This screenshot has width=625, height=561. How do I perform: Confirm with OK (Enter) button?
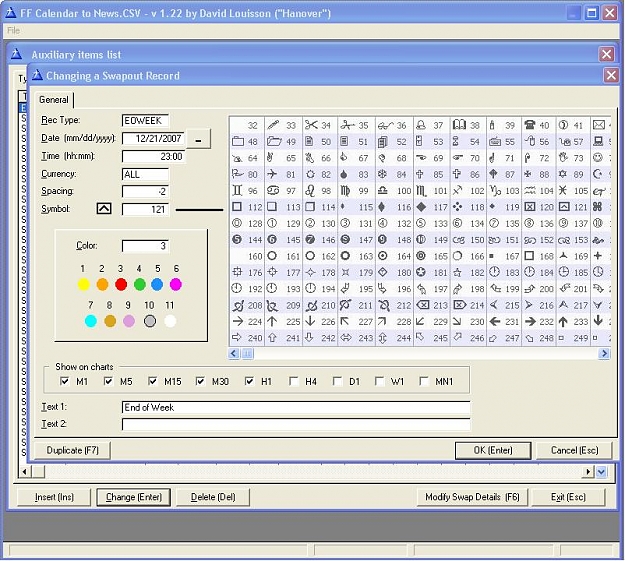493,450
